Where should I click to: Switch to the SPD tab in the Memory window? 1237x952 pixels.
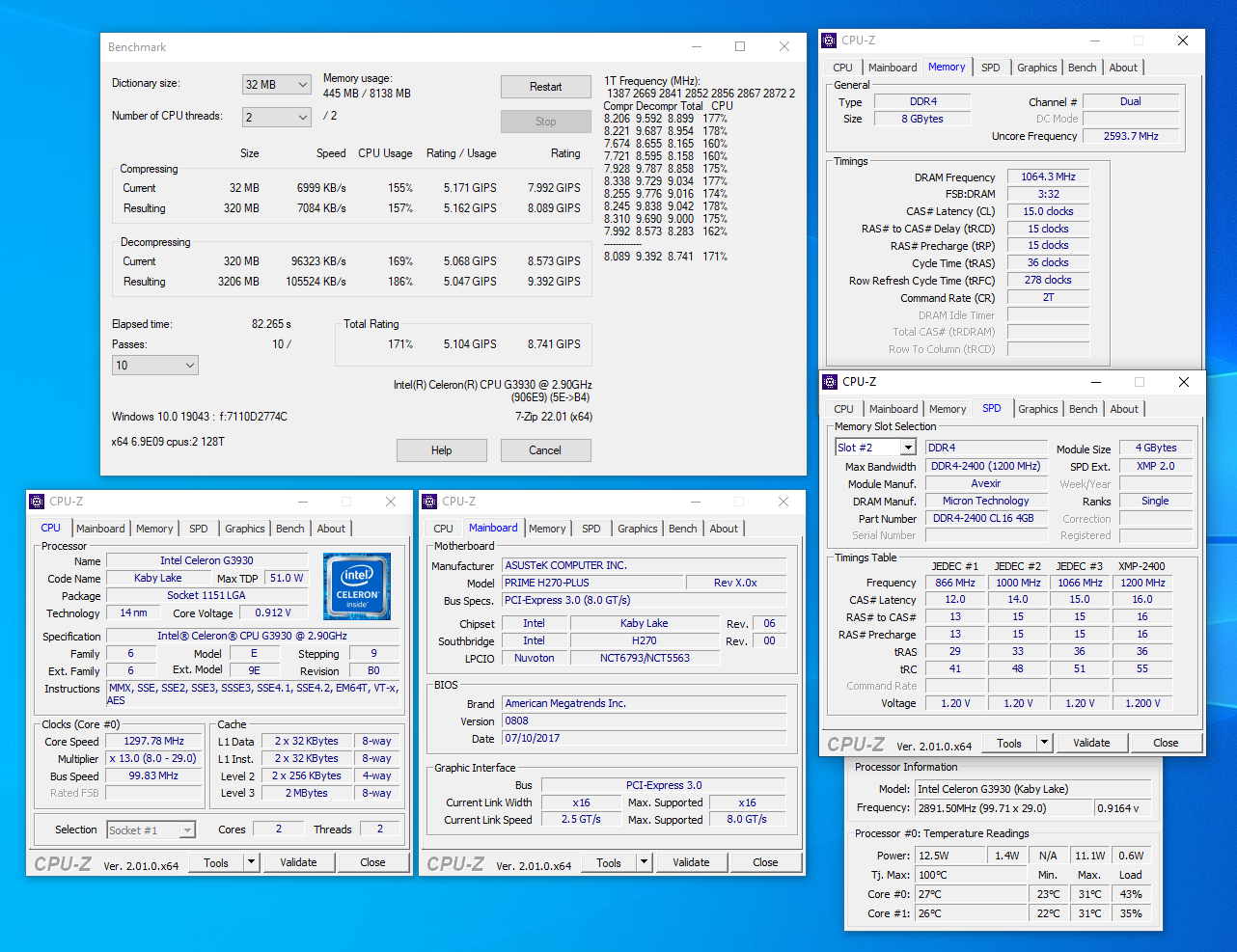coord(991,68)
